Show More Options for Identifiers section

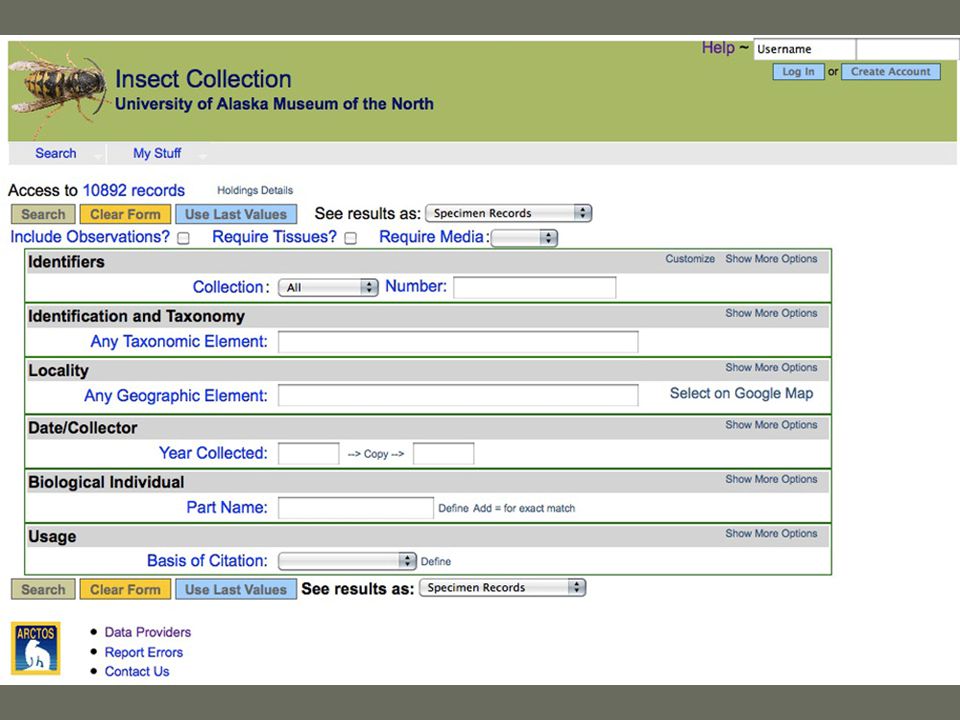[771, 259]
